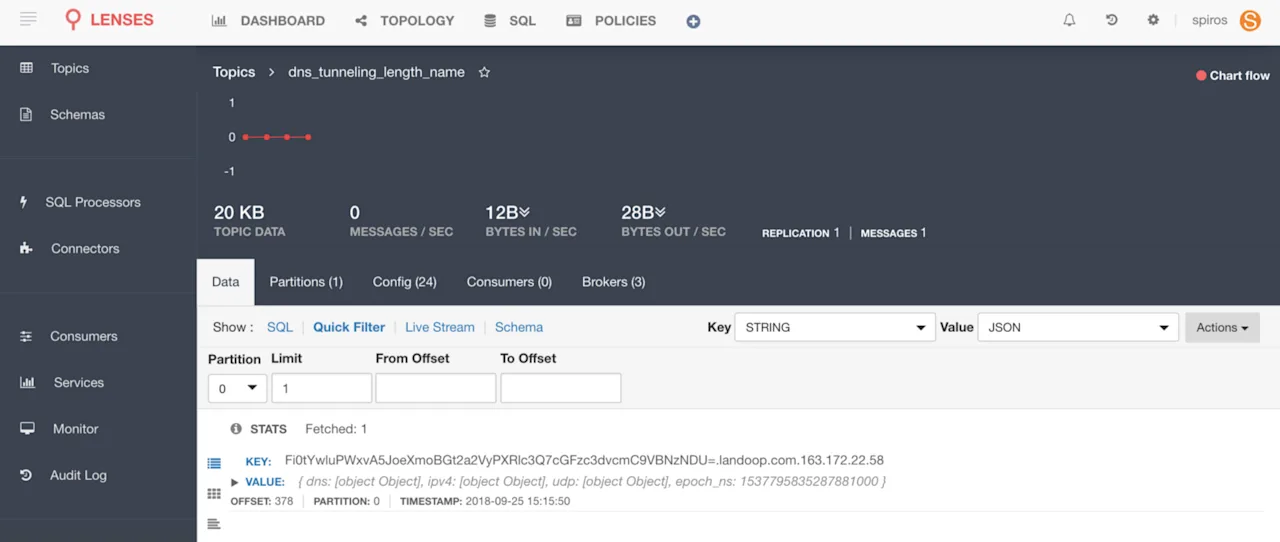Click the STATS info icon

(x=236, y=429)
